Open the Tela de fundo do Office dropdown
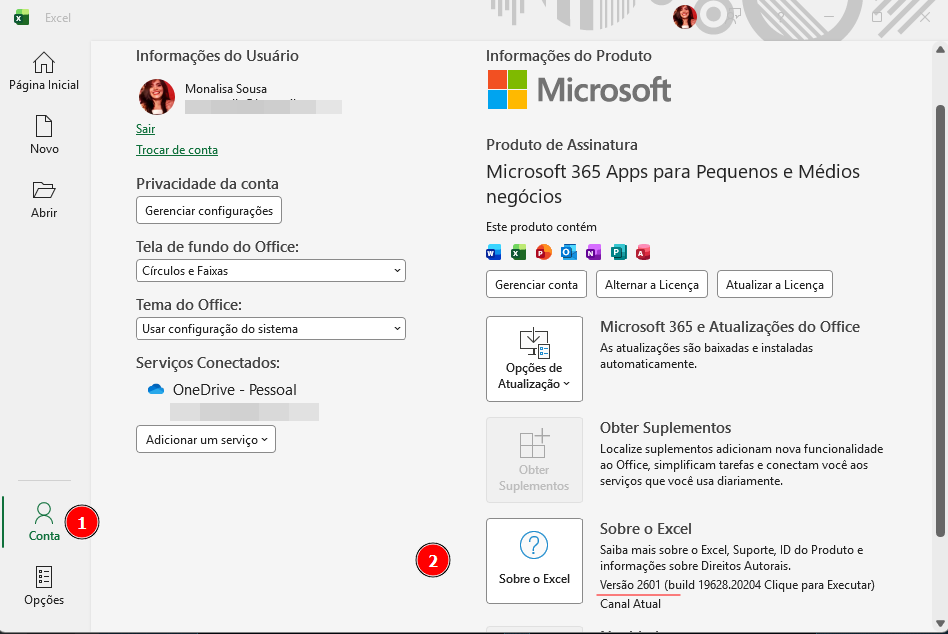 click(271, 271)
